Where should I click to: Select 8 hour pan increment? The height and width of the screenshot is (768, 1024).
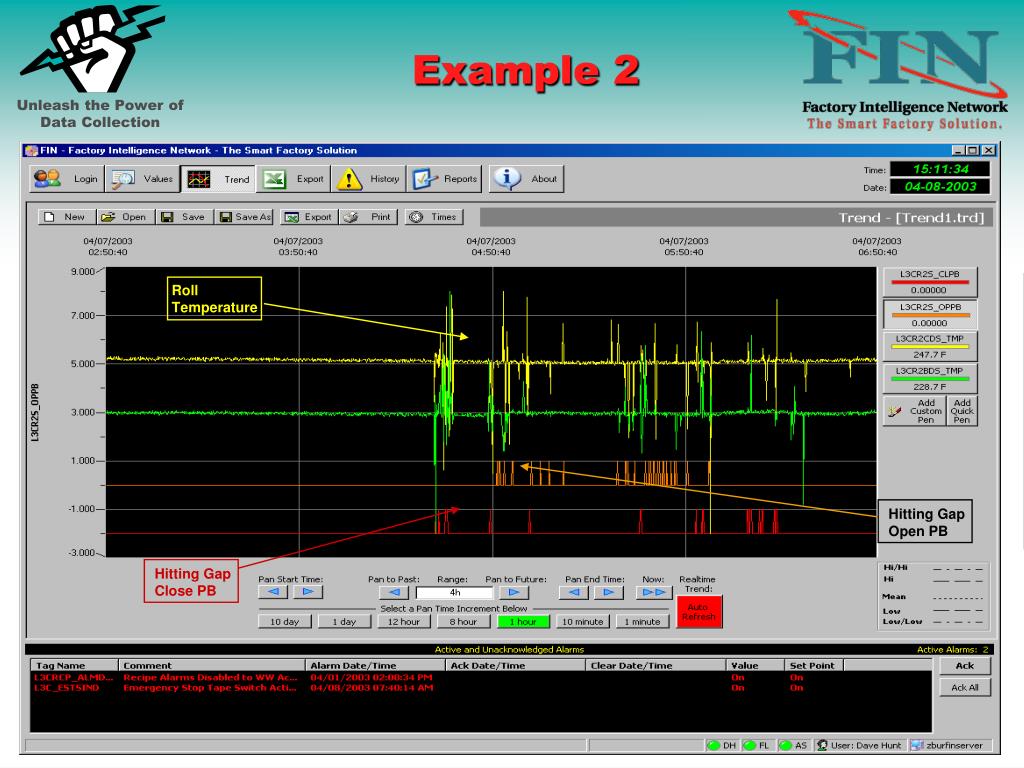click(463, 622)
